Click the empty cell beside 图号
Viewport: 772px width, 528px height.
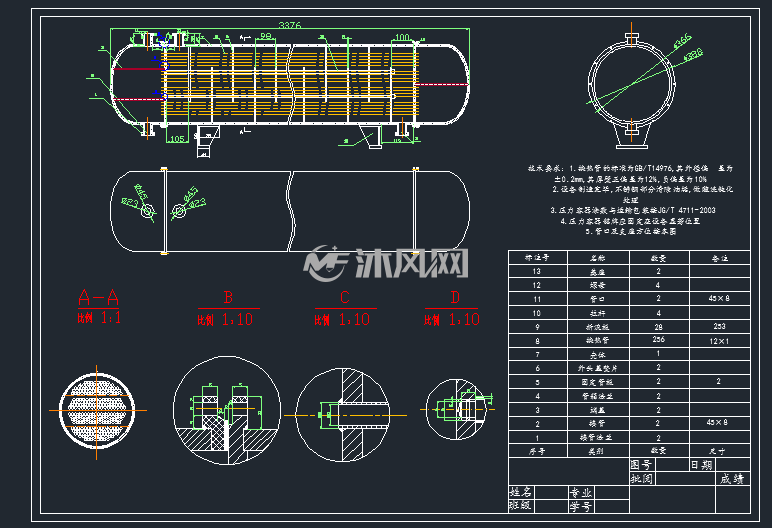pos(672,464)
